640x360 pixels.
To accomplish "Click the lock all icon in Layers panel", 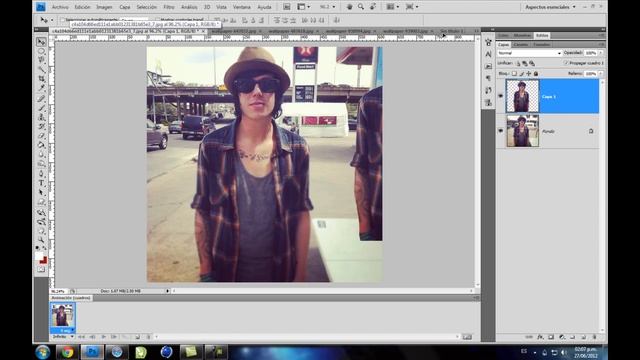I will click(x=536, y=73).
